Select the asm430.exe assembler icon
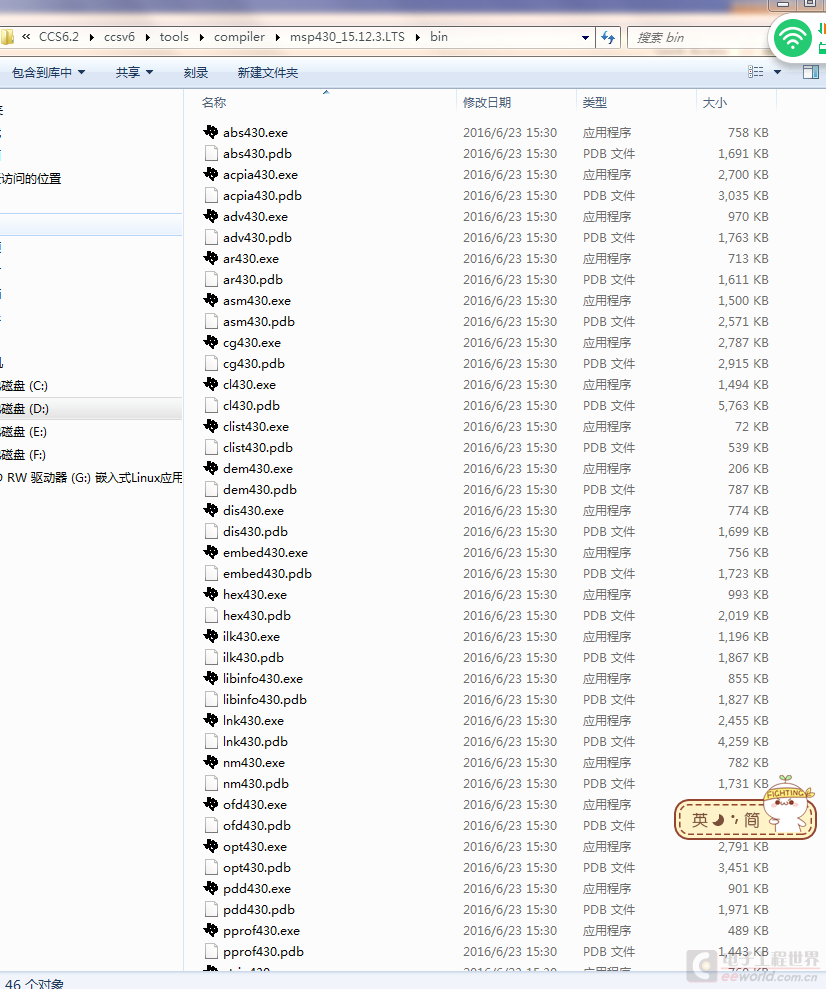The image size is (826, 989). pyautogui.click(x=211, y=300)
